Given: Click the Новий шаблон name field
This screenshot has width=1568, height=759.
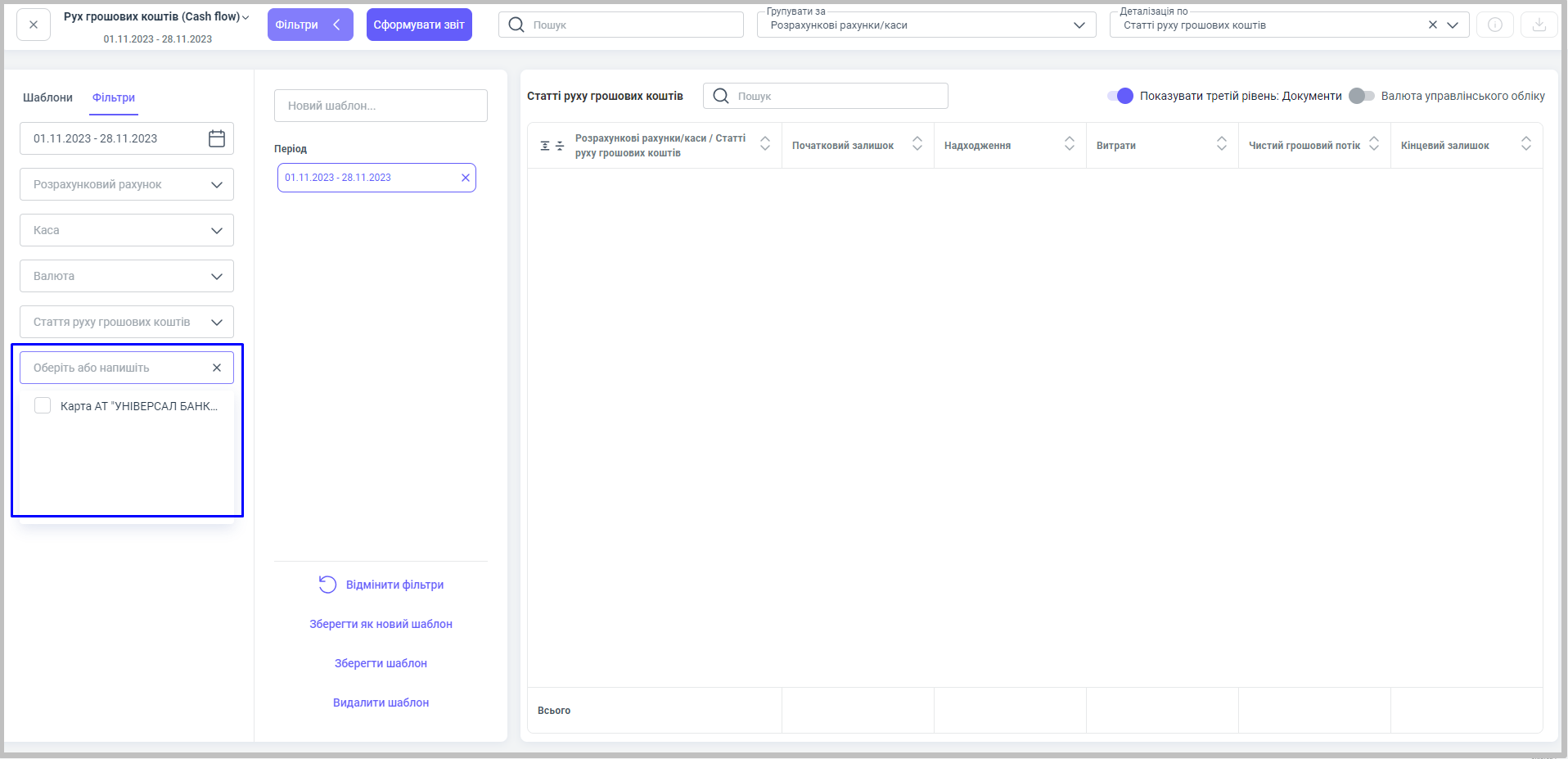Looking at the screenshot, I should click(x=381, y=106).
